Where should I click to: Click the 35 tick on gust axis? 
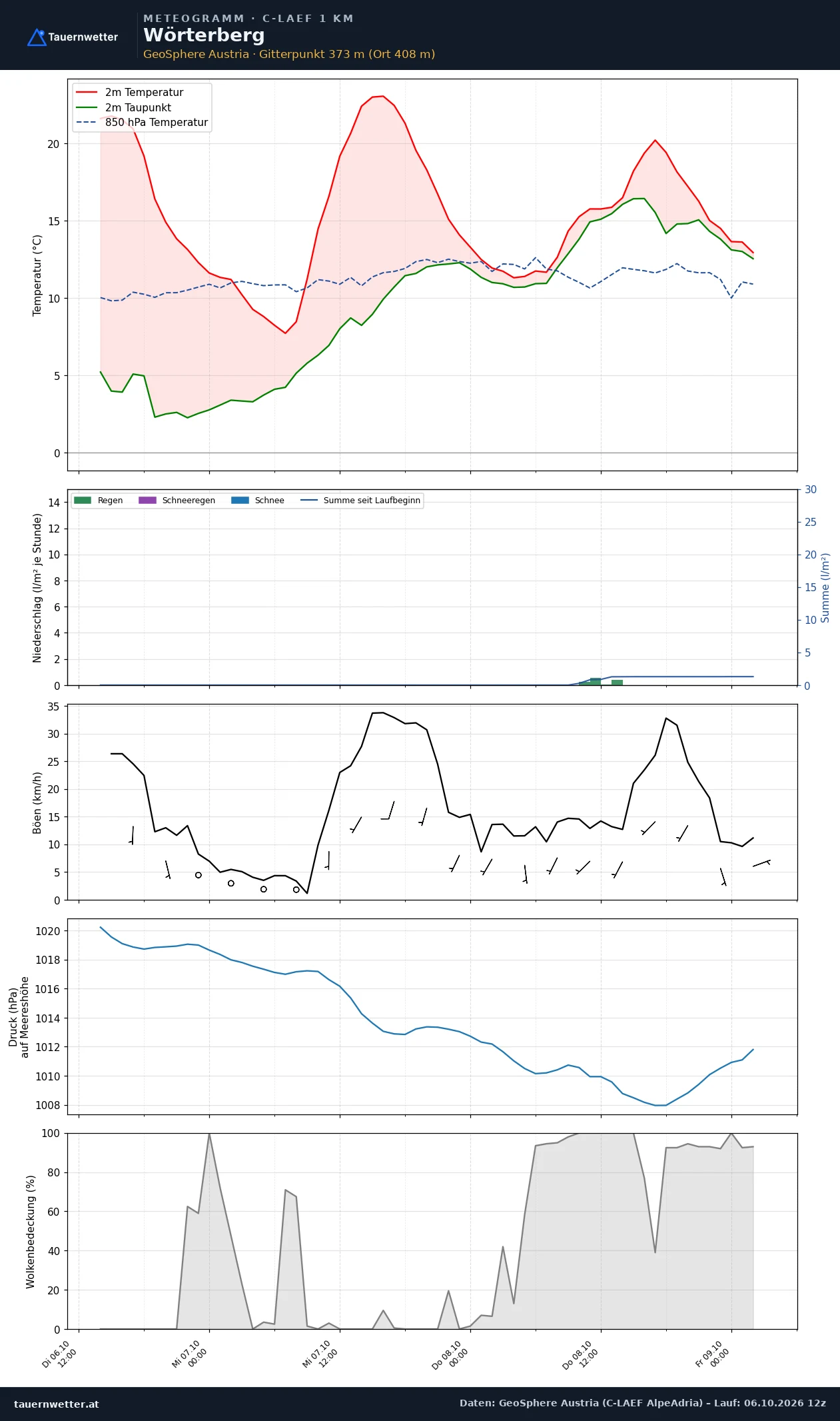53,707
